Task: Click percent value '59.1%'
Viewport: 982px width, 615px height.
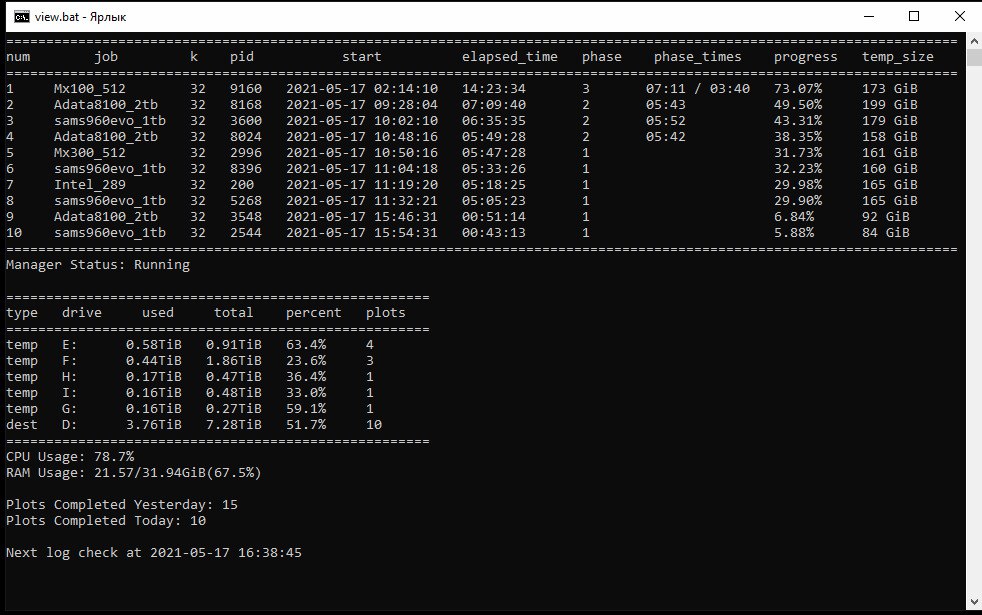Action: click(306, 409)
